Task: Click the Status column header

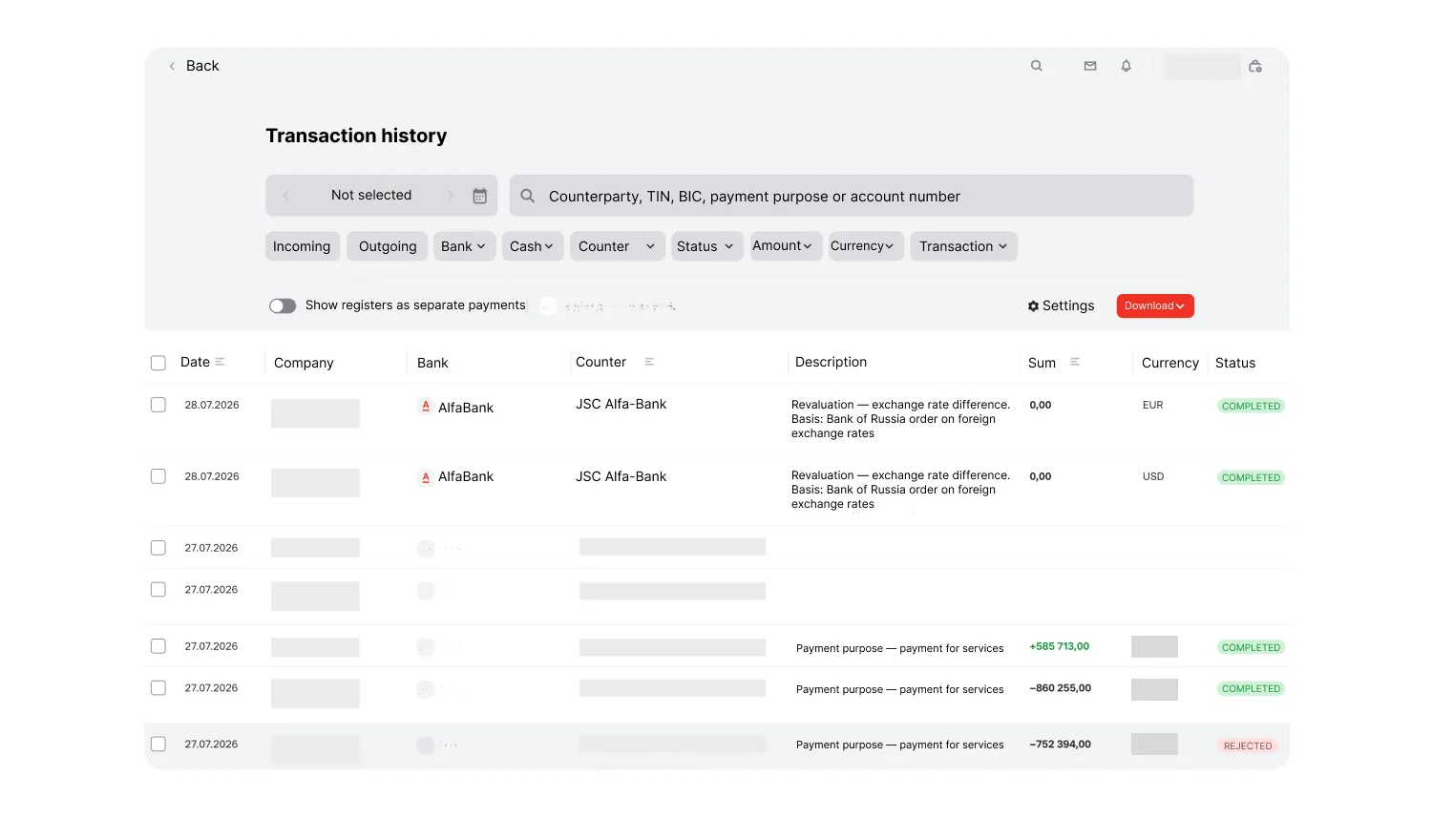Action: (x=1235, y=363)
